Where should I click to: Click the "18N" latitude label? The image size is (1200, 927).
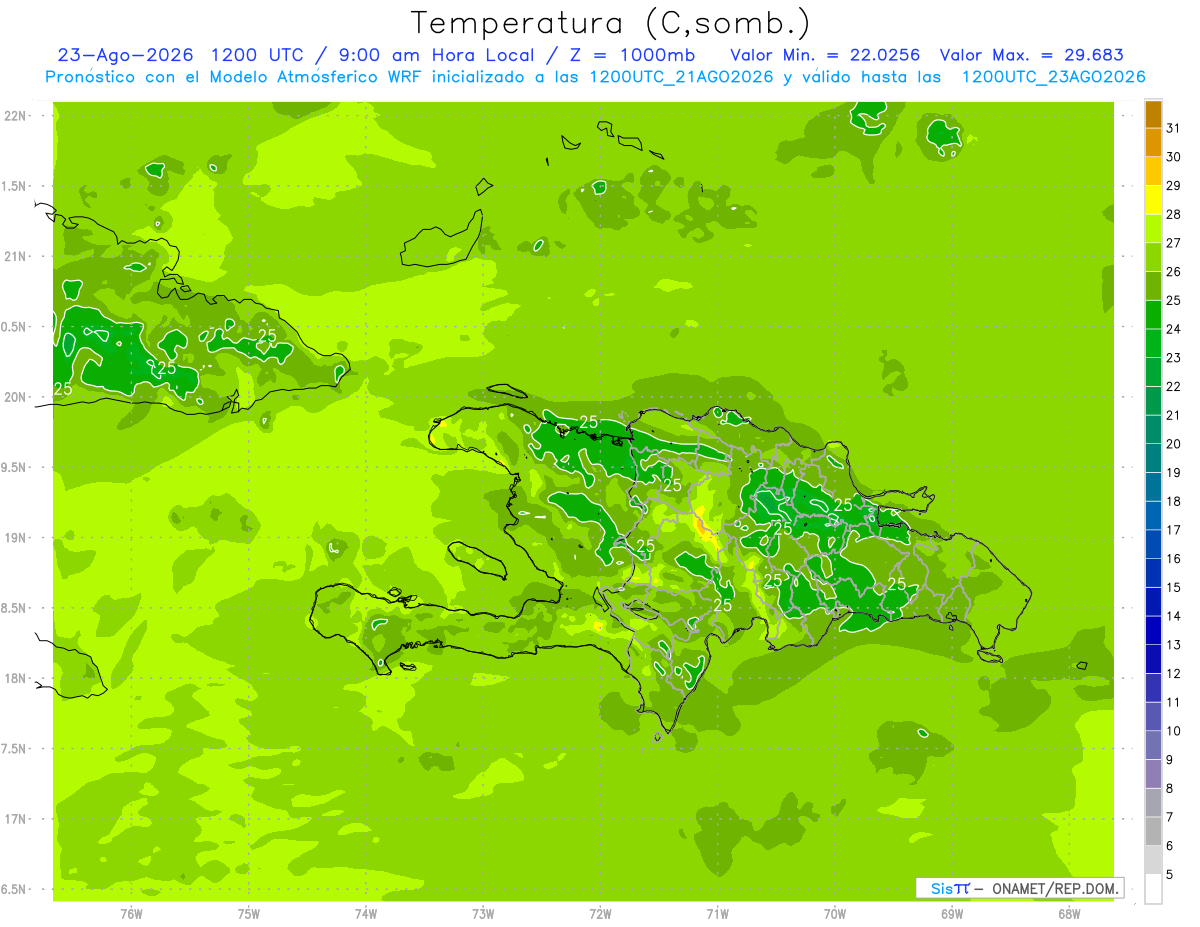[17, 678]
